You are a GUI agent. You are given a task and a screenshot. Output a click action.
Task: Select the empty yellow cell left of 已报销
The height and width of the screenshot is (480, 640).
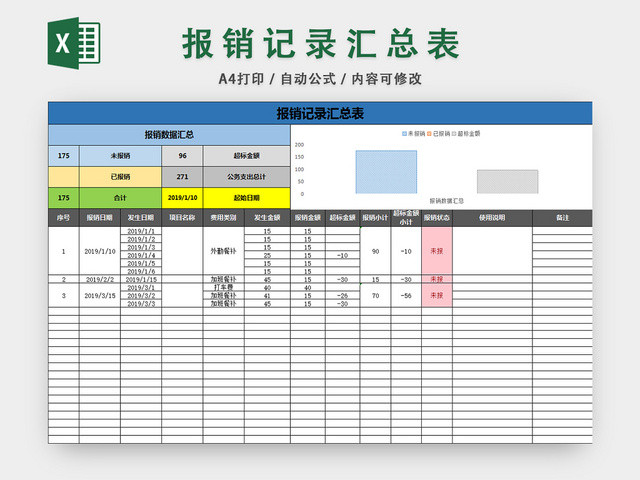(64, 177)
